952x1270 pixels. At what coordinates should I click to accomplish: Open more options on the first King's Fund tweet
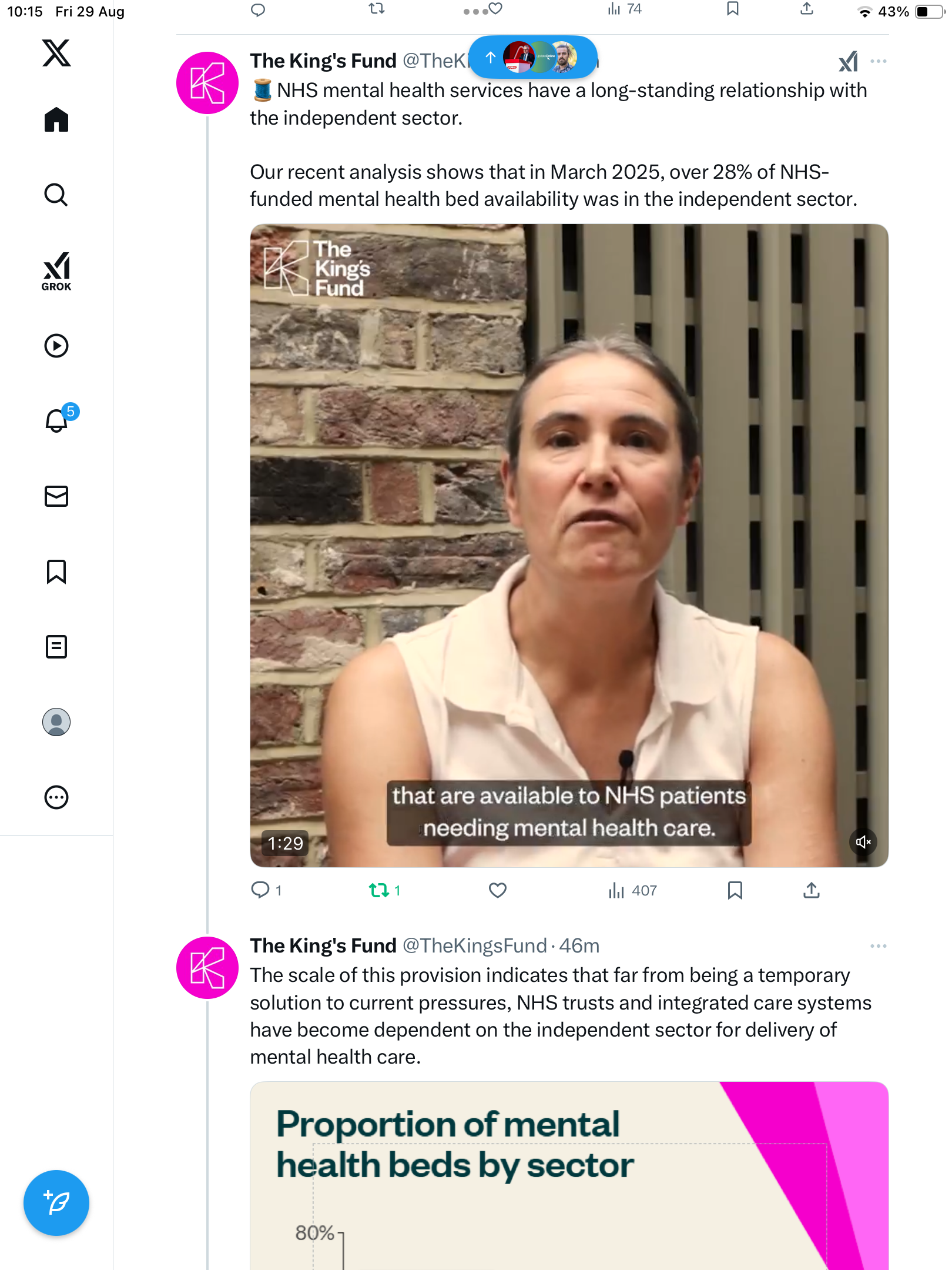[x=878, y=61]
